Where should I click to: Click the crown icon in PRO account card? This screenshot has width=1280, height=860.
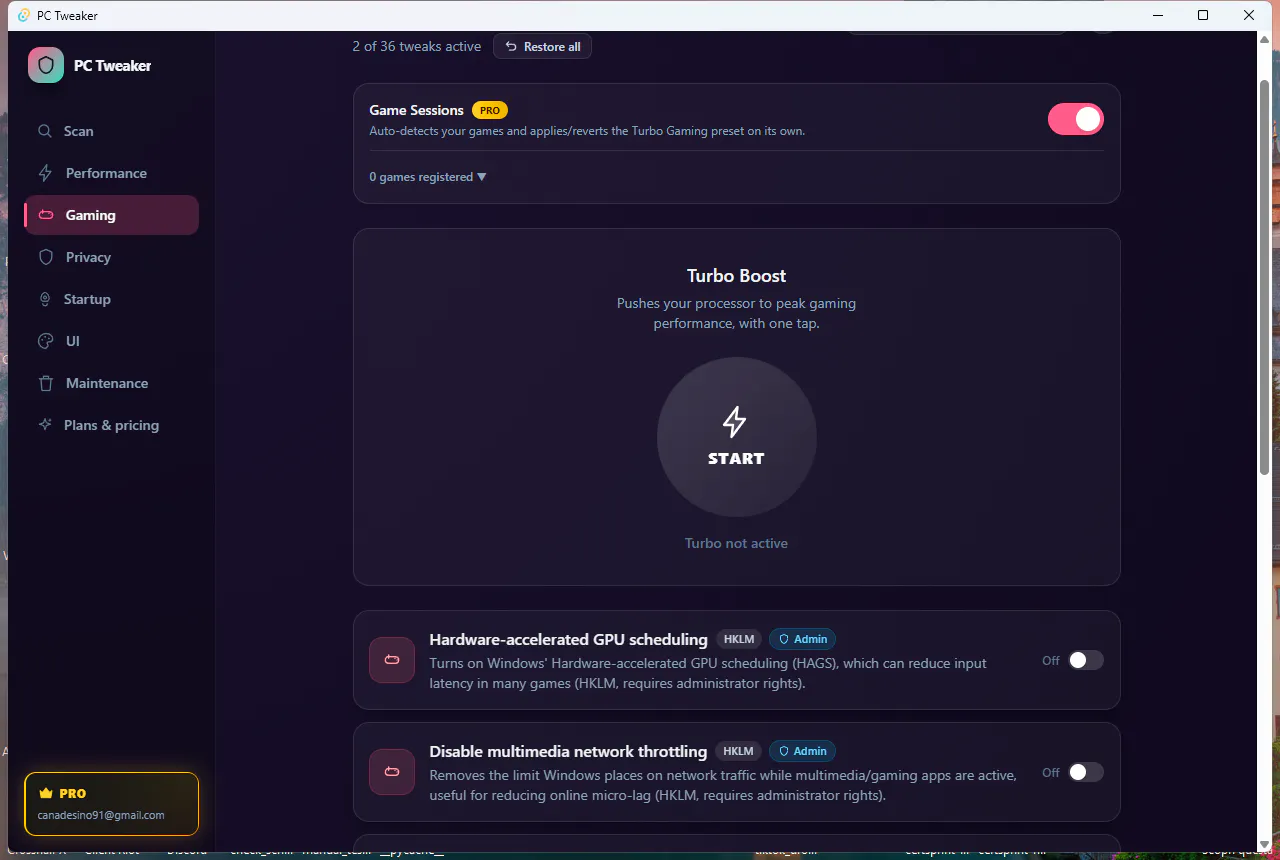click(x=45, y=793)
